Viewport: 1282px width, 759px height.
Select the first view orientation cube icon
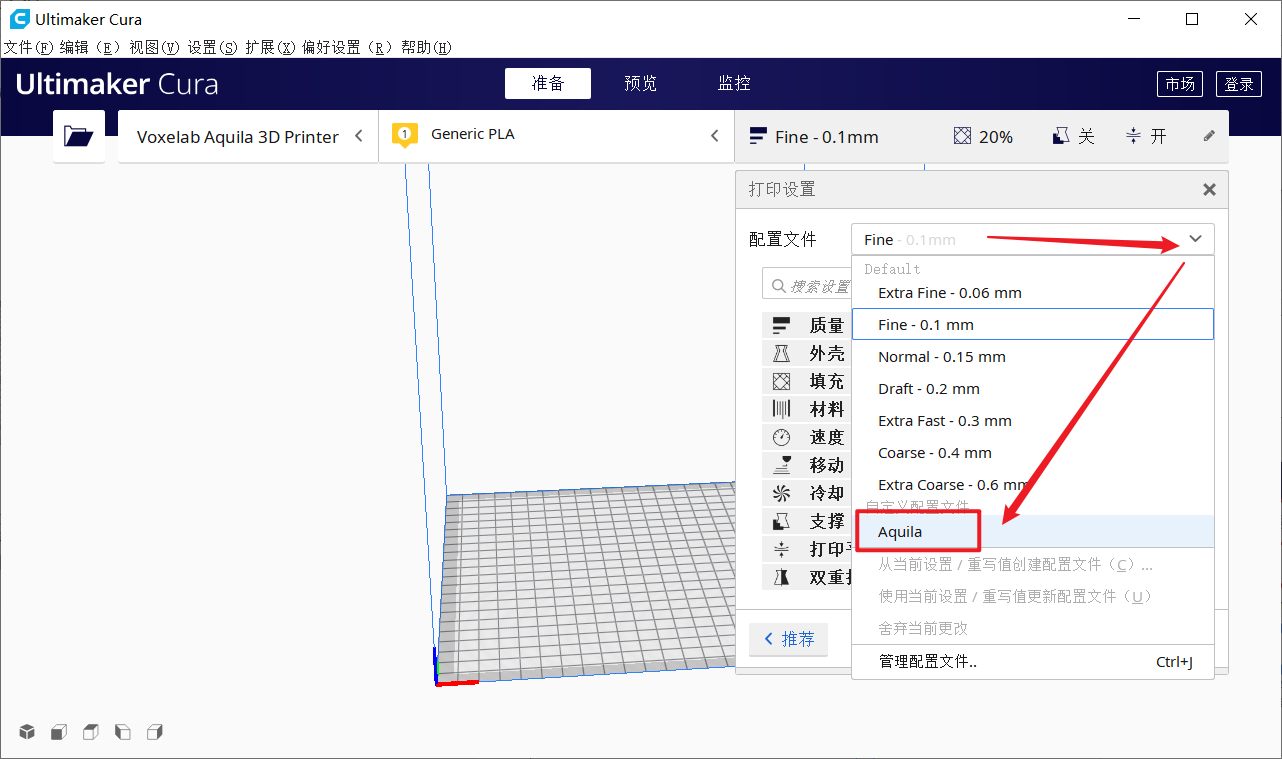(26, 731)
